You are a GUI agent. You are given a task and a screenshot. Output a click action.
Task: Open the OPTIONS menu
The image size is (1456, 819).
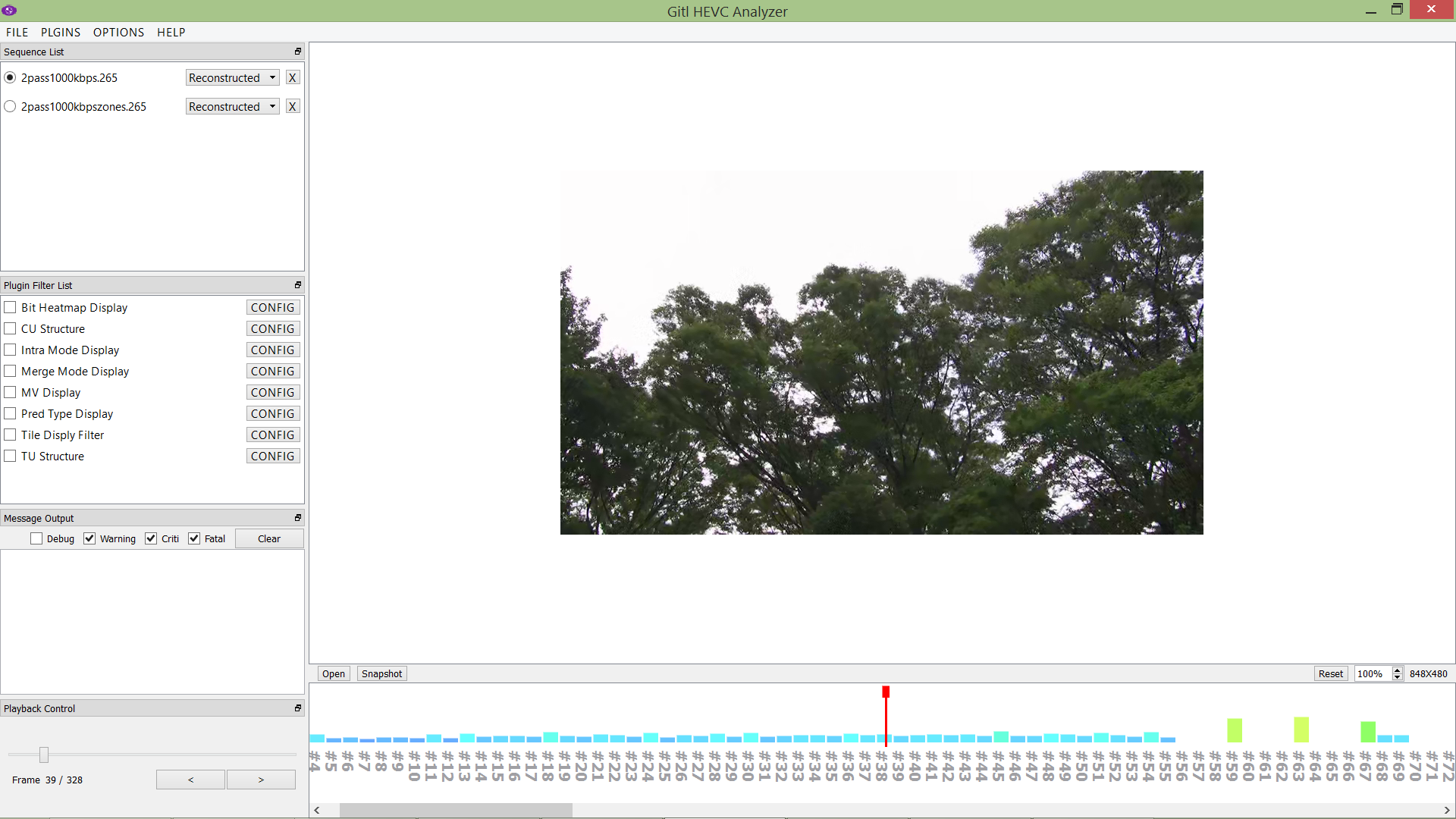click(x=118, y=33)
